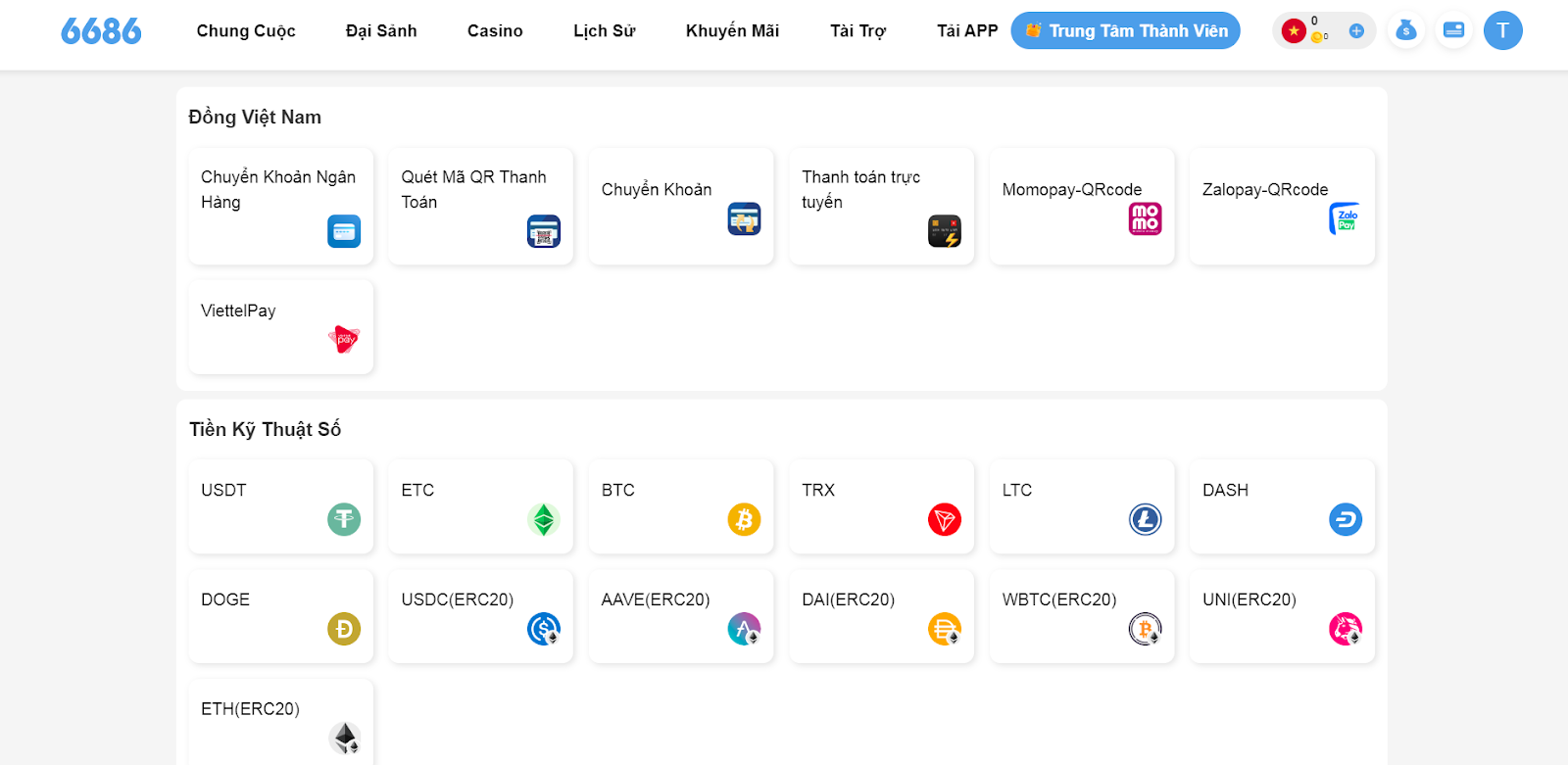Click the LTC Litecoin icon
Image resolution: width=1568 pixels, height=765 pixels.
[1146, 519]
